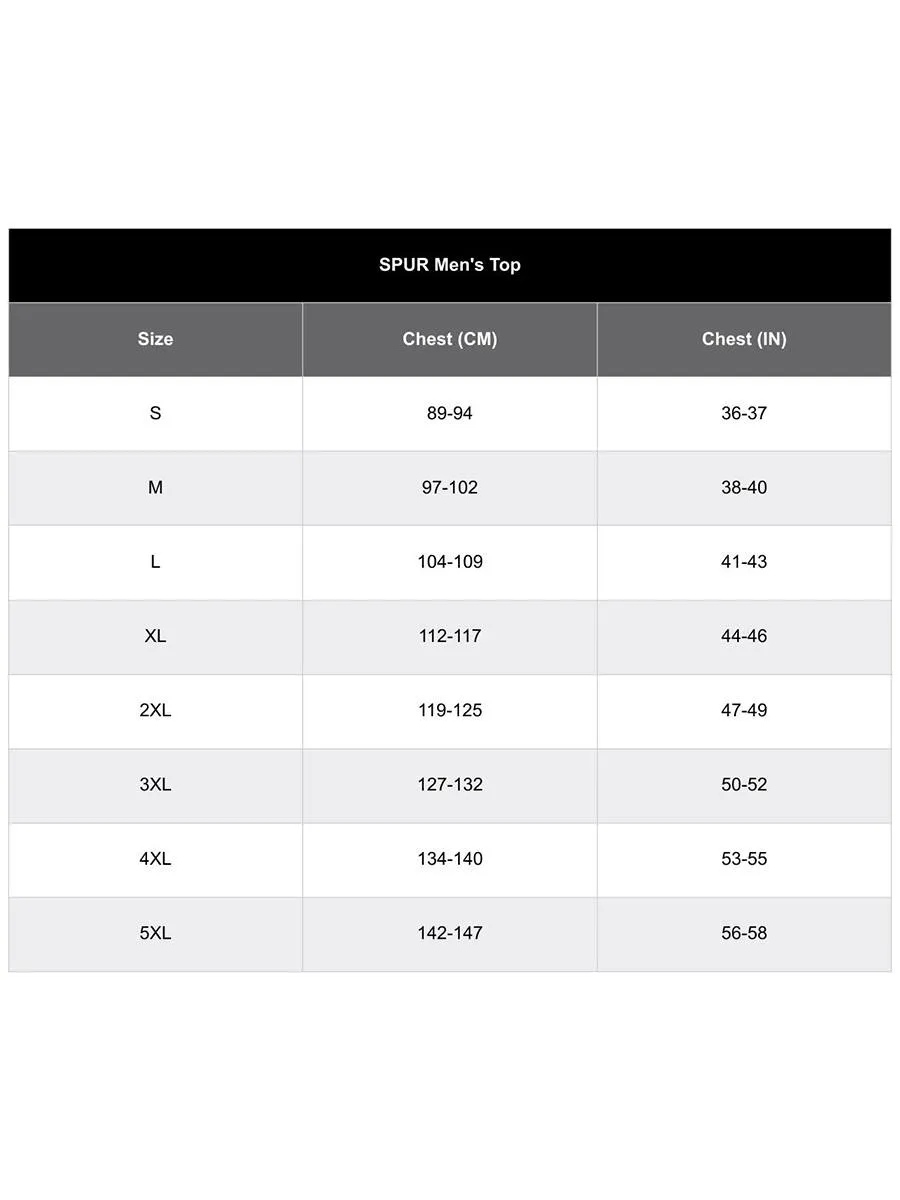Select the S size cell
The height and width of the screenshot is (1200, 900).
pos(155,413)
